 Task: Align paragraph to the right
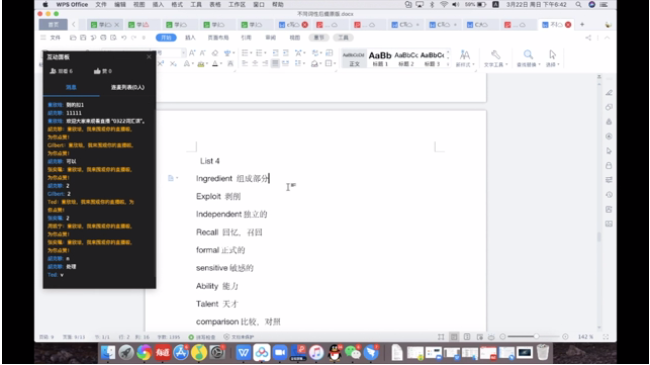click(265, 63)
